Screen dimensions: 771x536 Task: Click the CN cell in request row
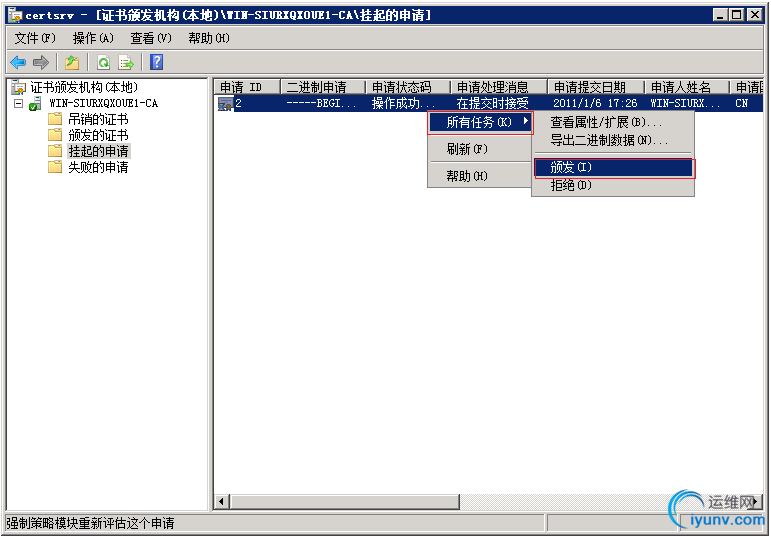point(741,103)
